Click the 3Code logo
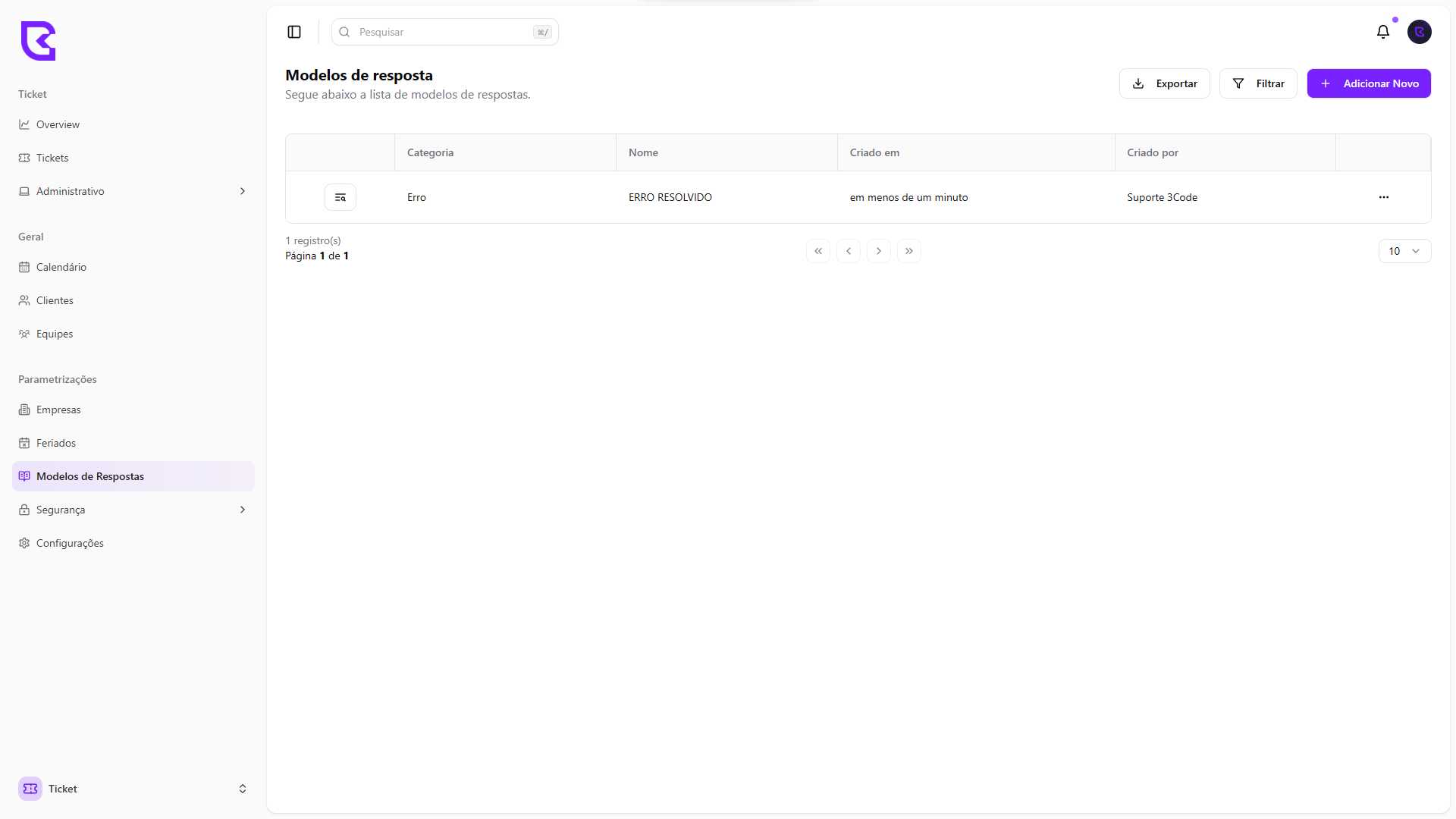Viewport: 1456px width, 819px height. [38, 41]
